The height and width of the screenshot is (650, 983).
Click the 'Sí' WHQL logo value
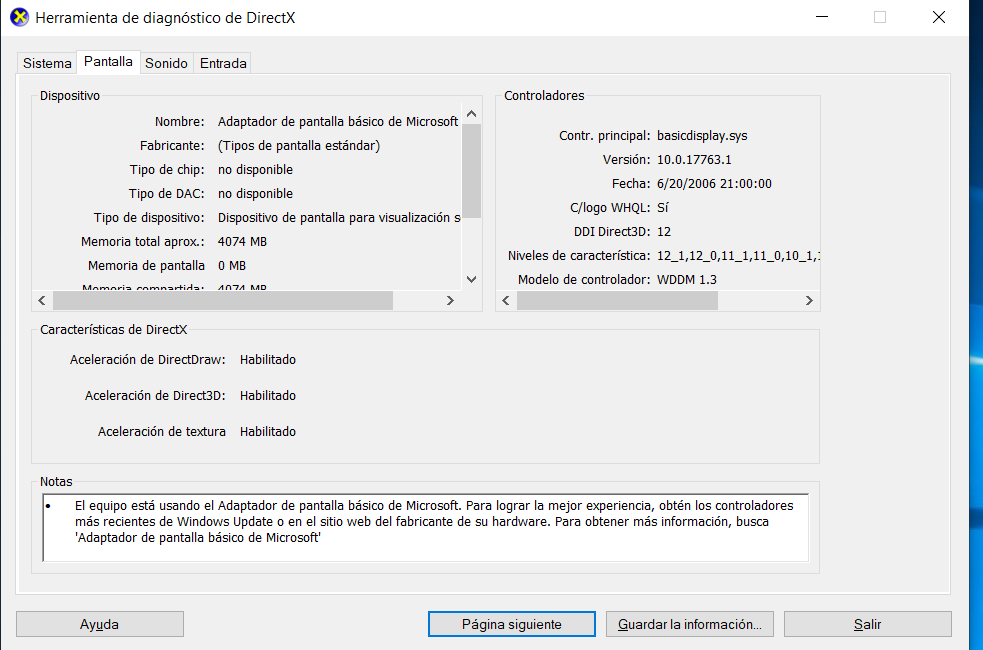663,207
